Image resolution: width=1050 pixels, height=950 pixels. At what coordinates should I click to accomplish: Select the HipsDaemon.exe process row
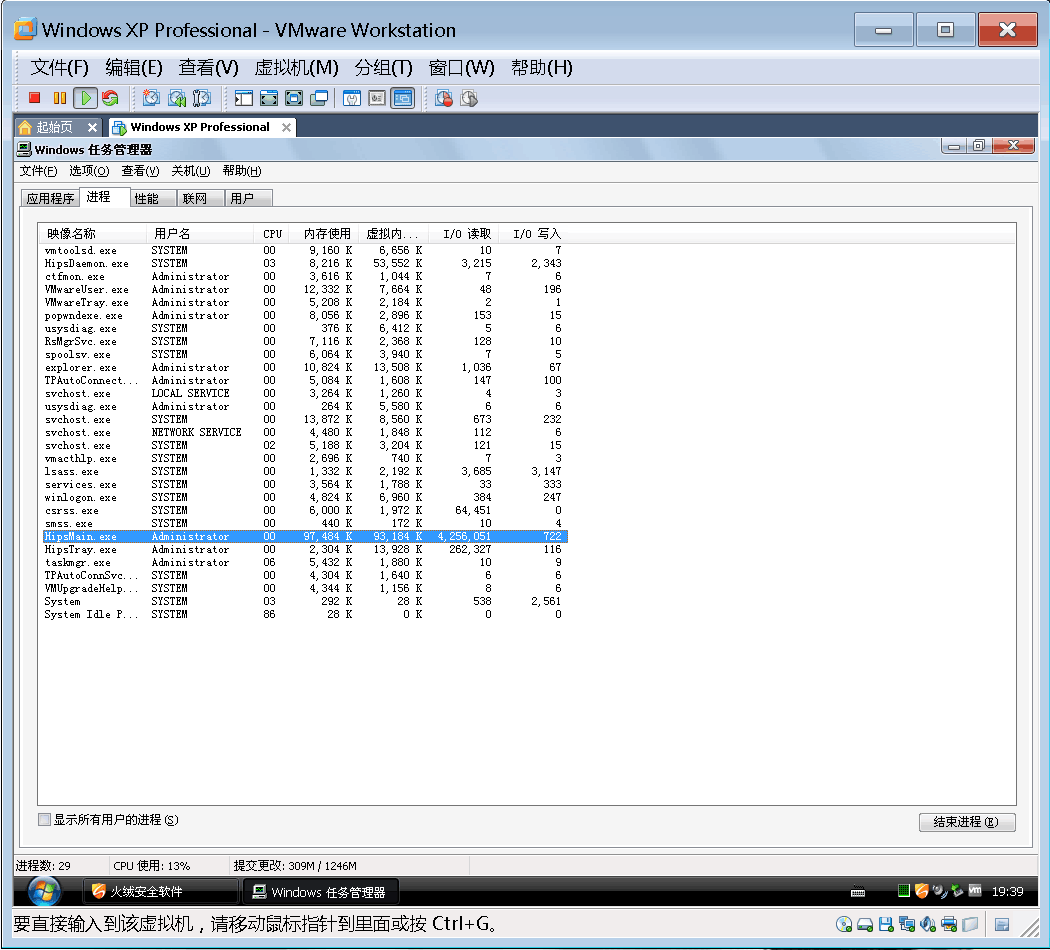(x=305, y=264)
